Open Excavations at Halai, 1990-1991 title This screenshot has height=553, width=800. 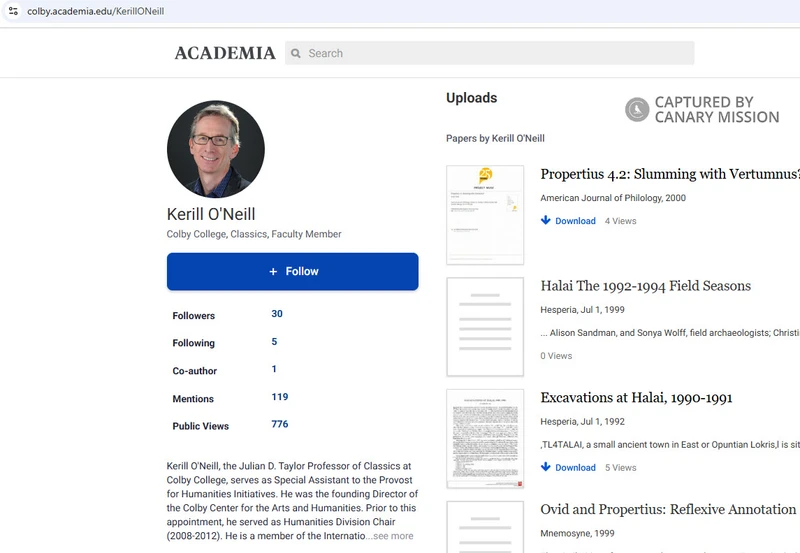pos(636,398)
